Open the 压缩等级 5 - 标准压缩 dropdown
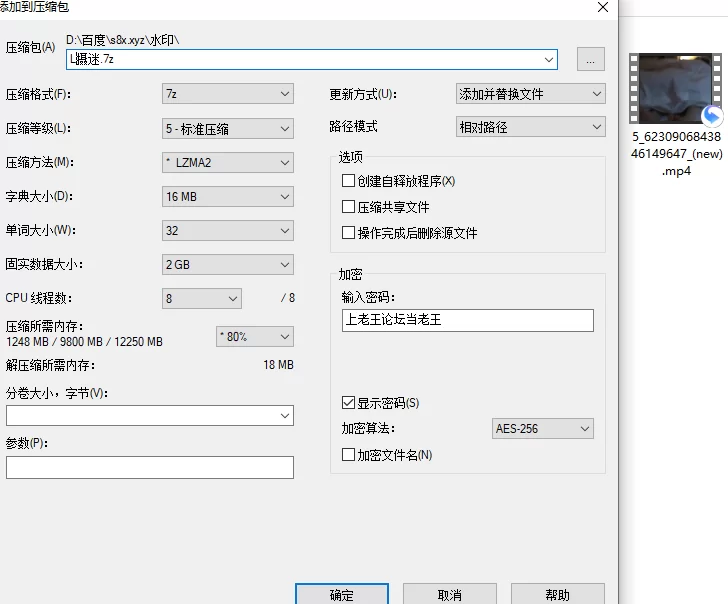The height and width of the screenshot is (604, 728). click(228, 129)
